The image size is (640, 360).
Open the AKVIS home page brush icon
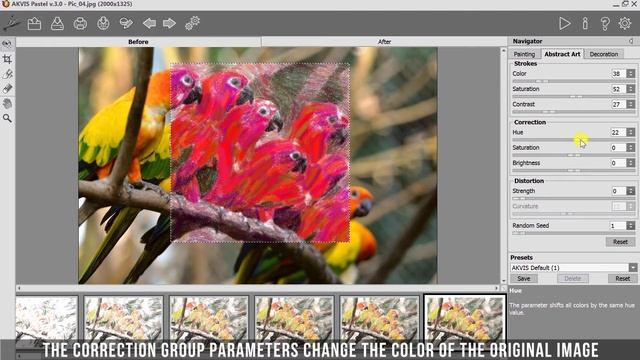pyautogui.click(x=11, y=23)
